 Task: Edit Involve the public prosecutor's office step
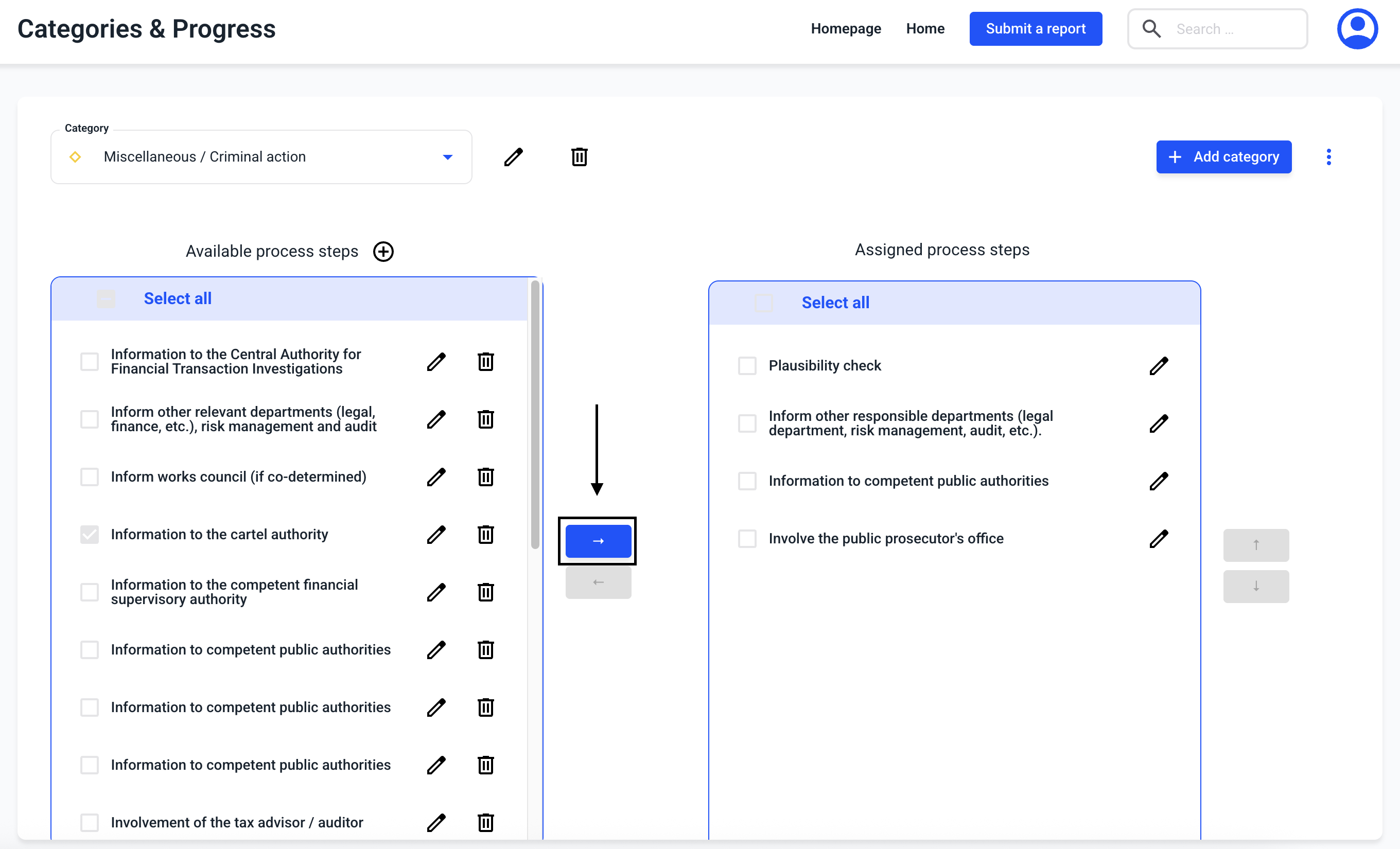[x=1159, y=538]
